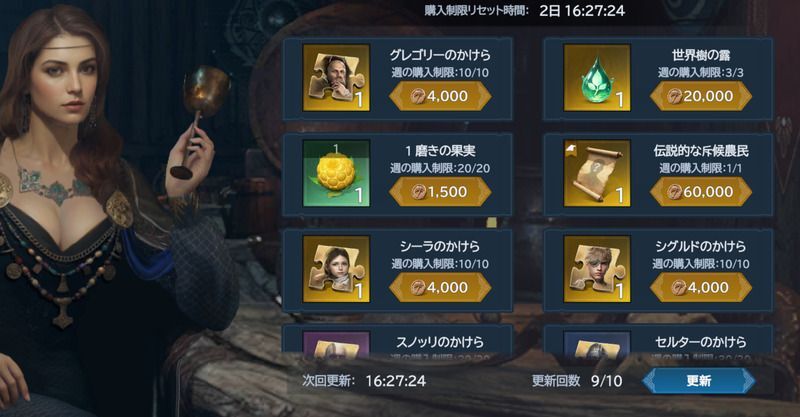Buy 世界樹の露 for 20,000 coins
Viewport: 800px width, 417px height.
[x=701, y=96]
